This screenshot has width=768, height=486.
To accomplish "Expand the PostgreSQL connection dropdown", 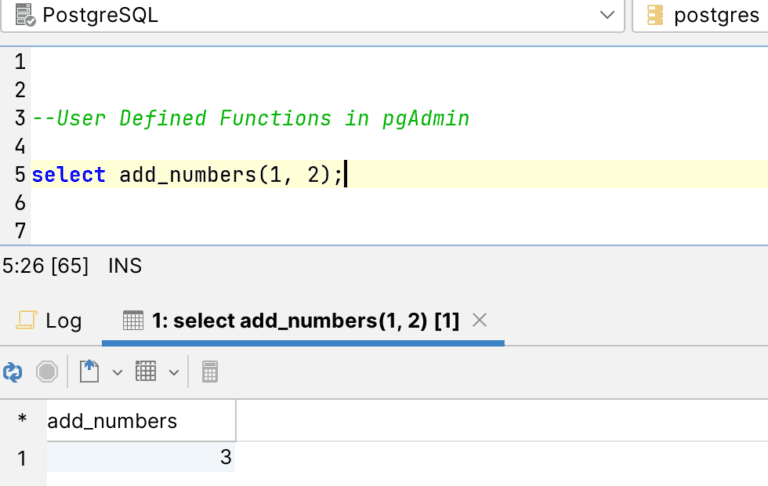I will coord(606,15).
